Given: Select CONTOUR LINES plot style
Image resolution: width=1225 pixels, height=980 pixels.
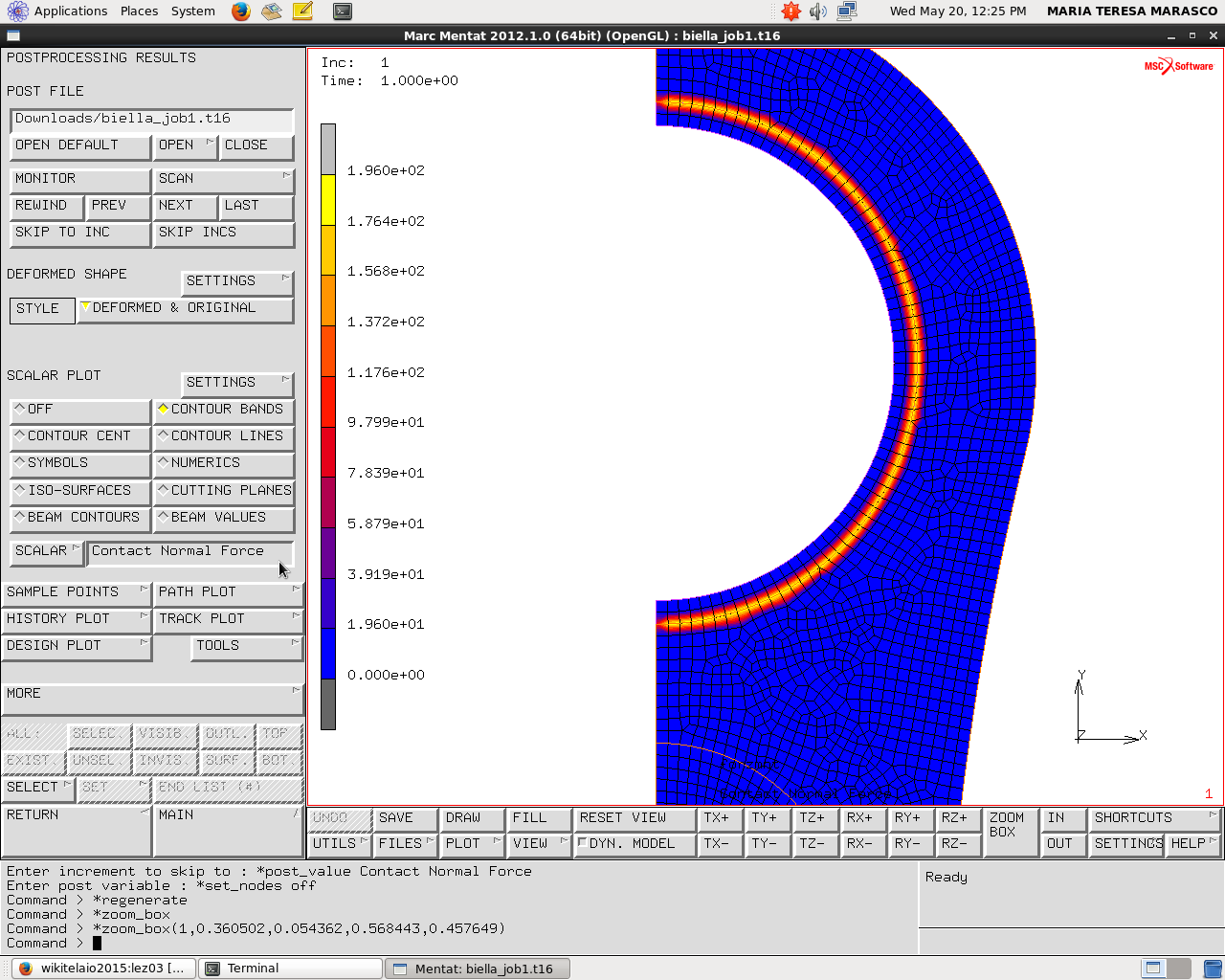Looking at the screenshot, I should pos(223,436).
